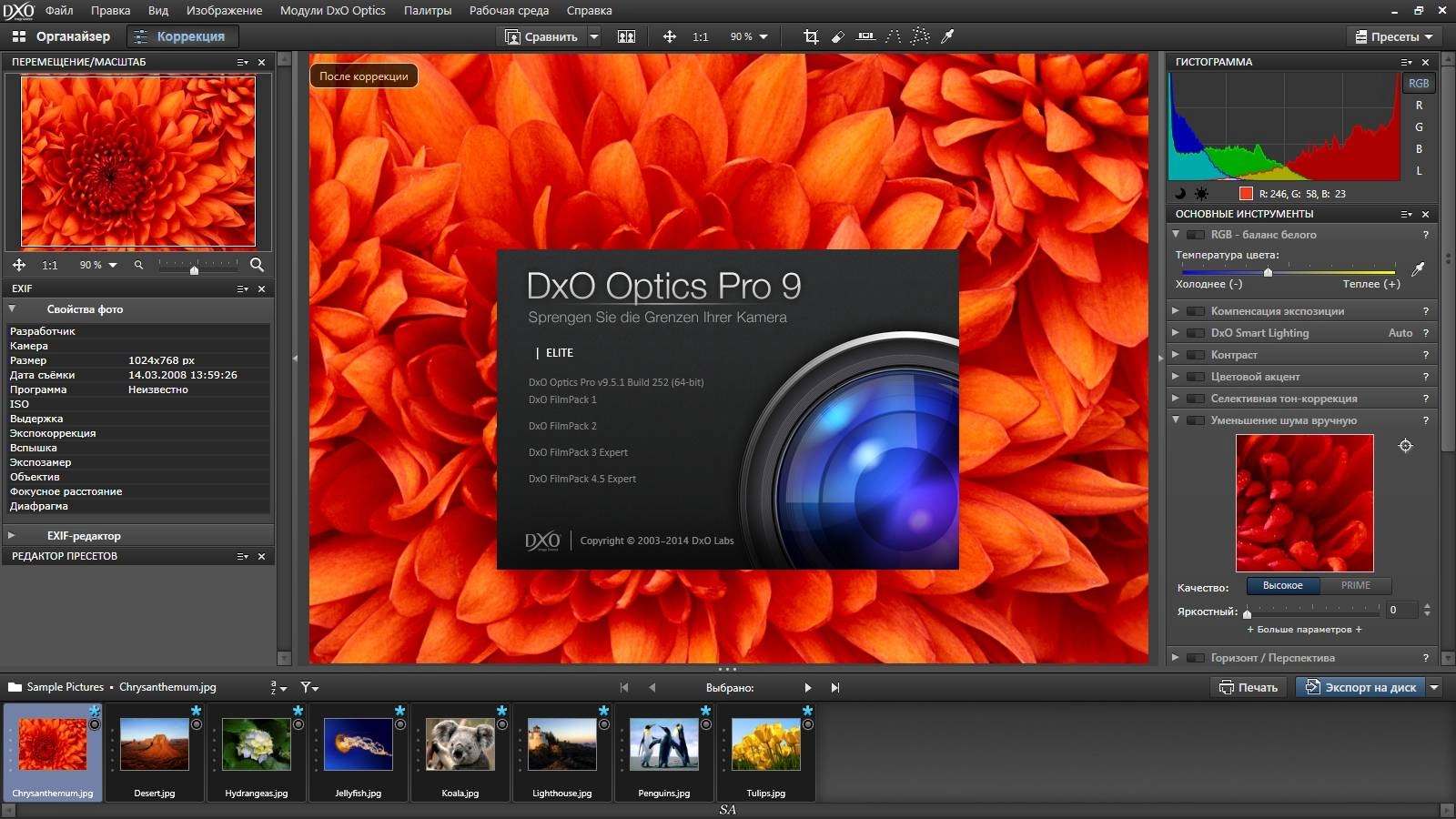Image resolution: width=1456 pixels, height=819 pixels.
Task: Click the histogram red color swatch
Action: [x=1246, y=194]
